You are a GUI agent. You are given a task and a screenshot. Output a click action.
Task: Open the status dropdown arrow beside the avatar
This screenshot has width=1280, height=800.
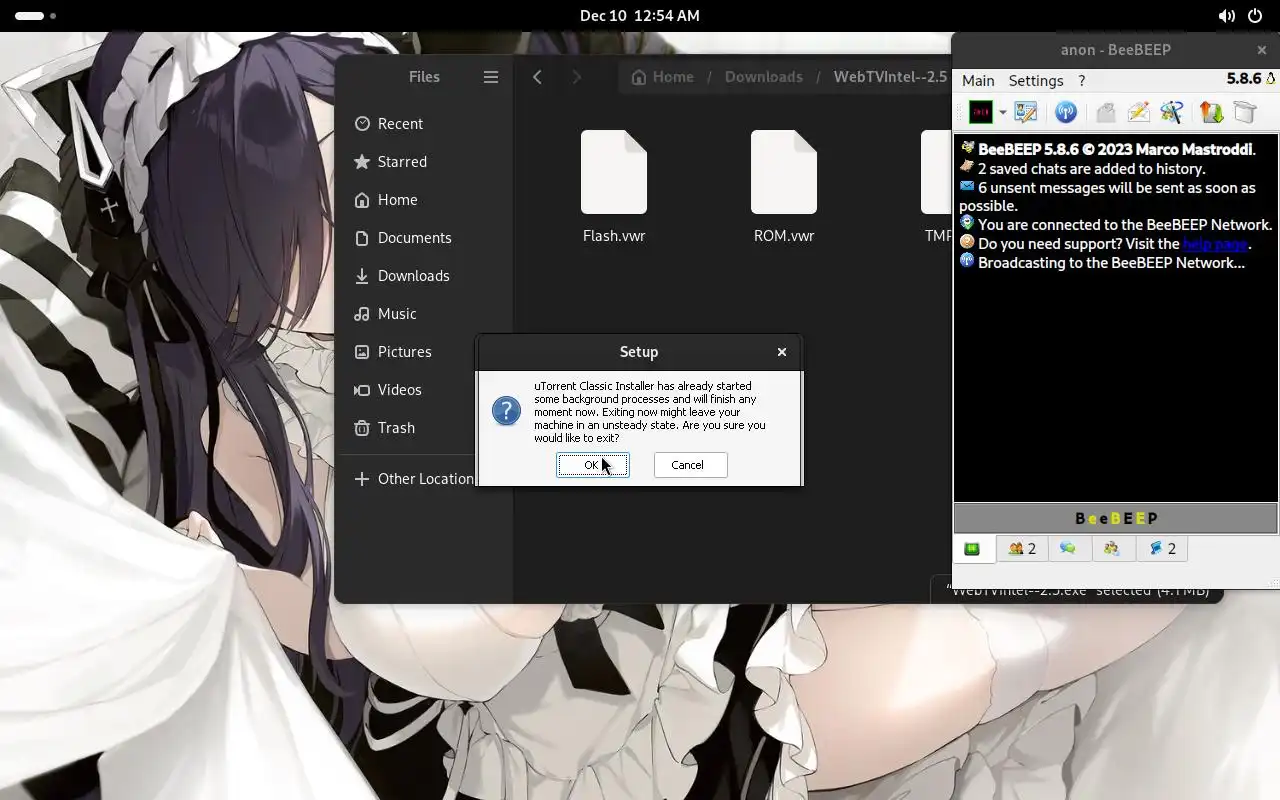tap(1002, 113)
